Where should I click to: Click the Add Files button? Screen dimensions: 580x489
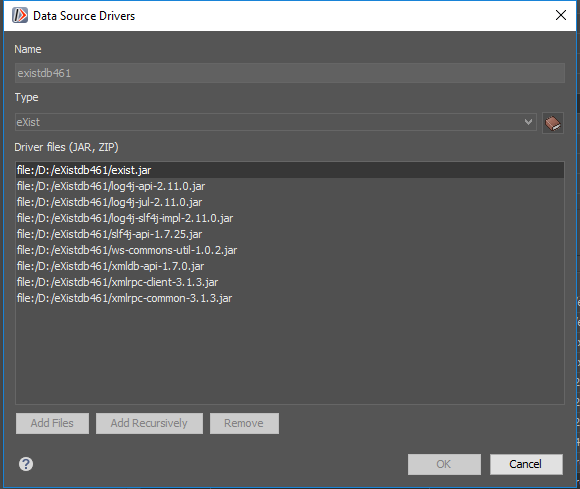(52, 423)
